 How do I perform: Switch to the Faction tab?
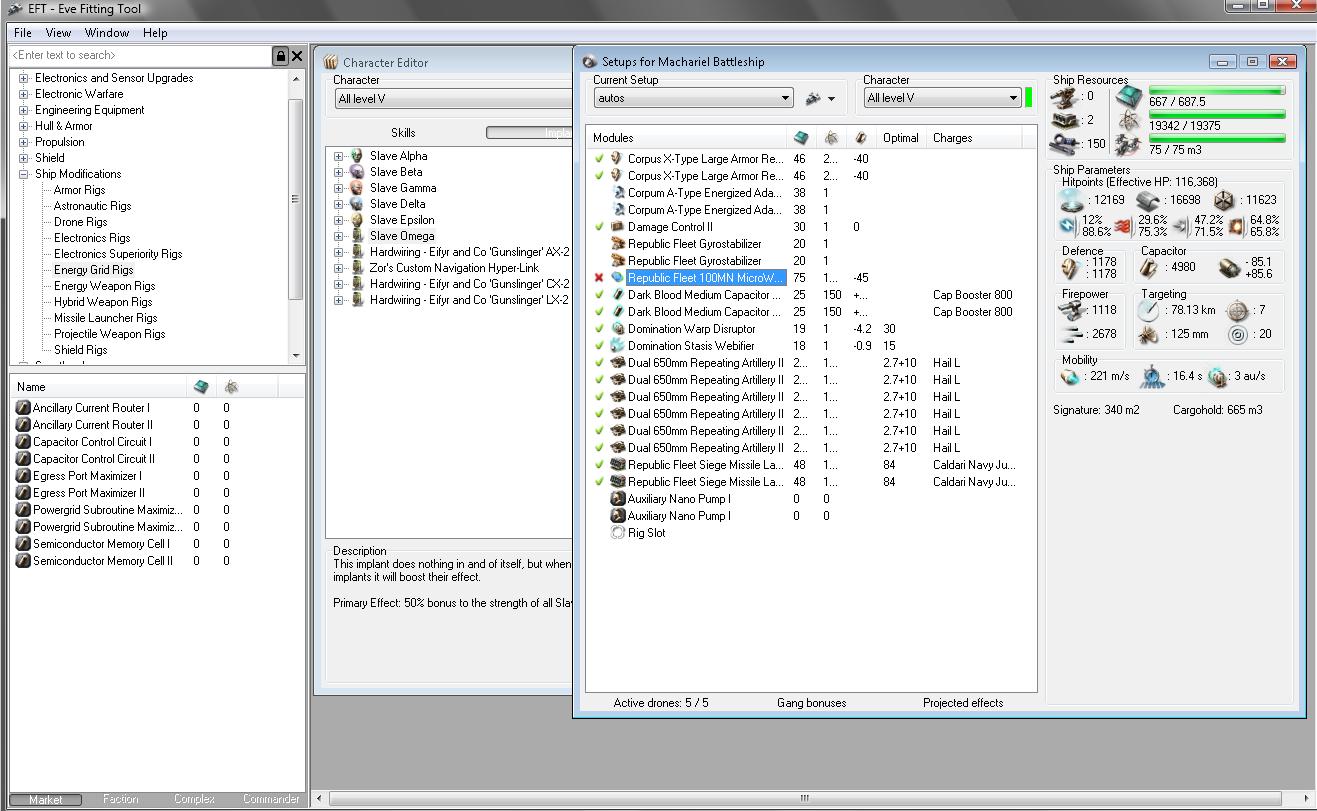120,799
